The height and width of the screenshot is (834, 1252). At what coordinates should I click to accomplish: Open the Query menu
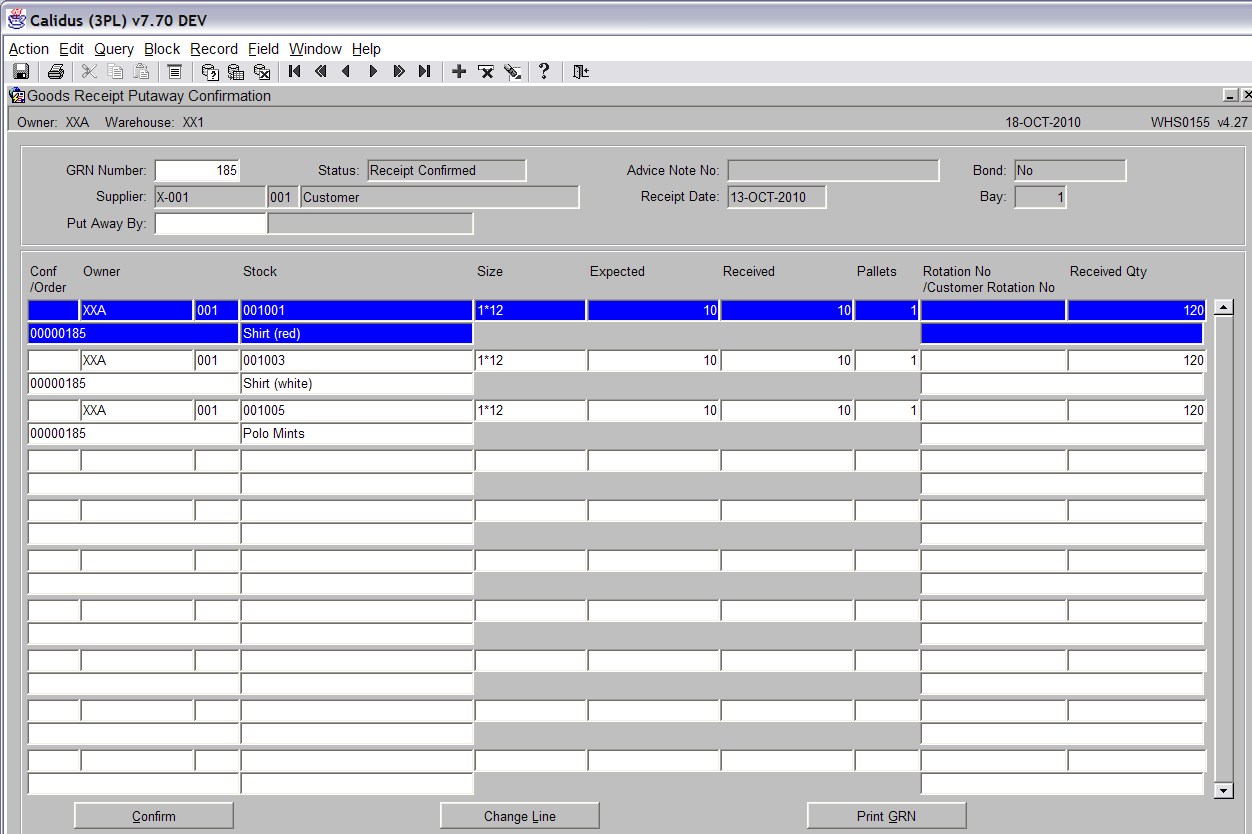pyautogui.click(x=114, y=48)
